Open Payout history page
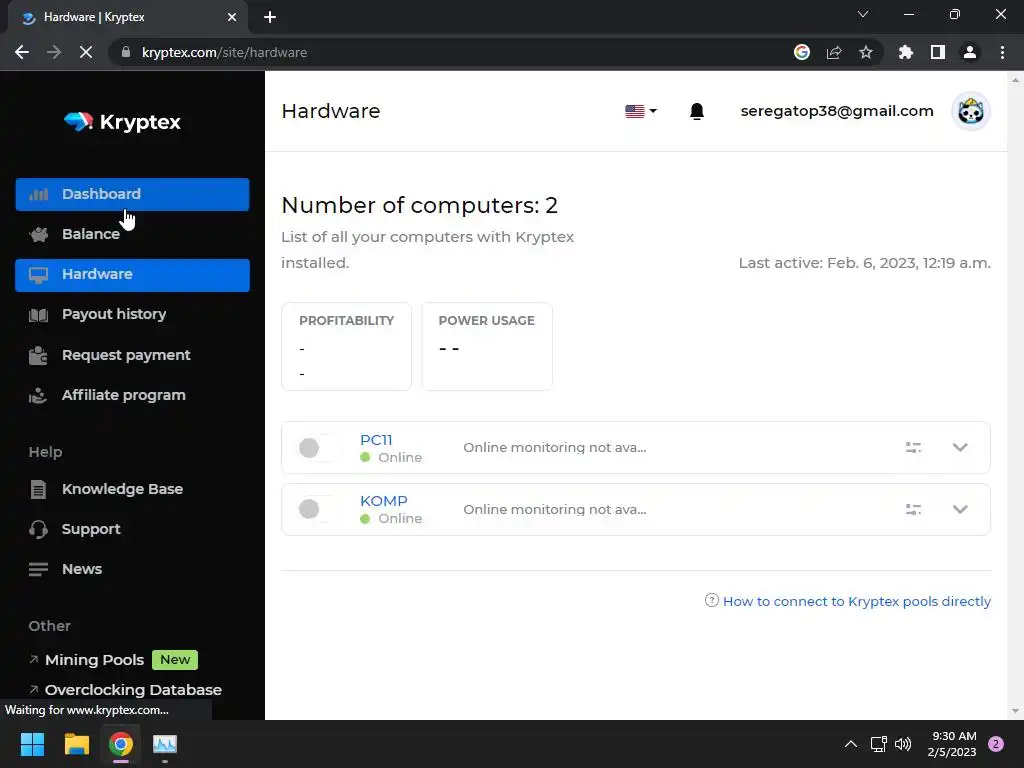Screen dimensions: 1024x768 132,315
